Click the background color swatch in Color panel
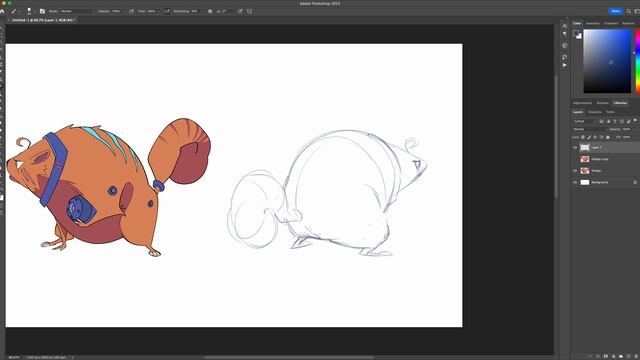Viewport: 640px width, 360px height. [580, 37]
